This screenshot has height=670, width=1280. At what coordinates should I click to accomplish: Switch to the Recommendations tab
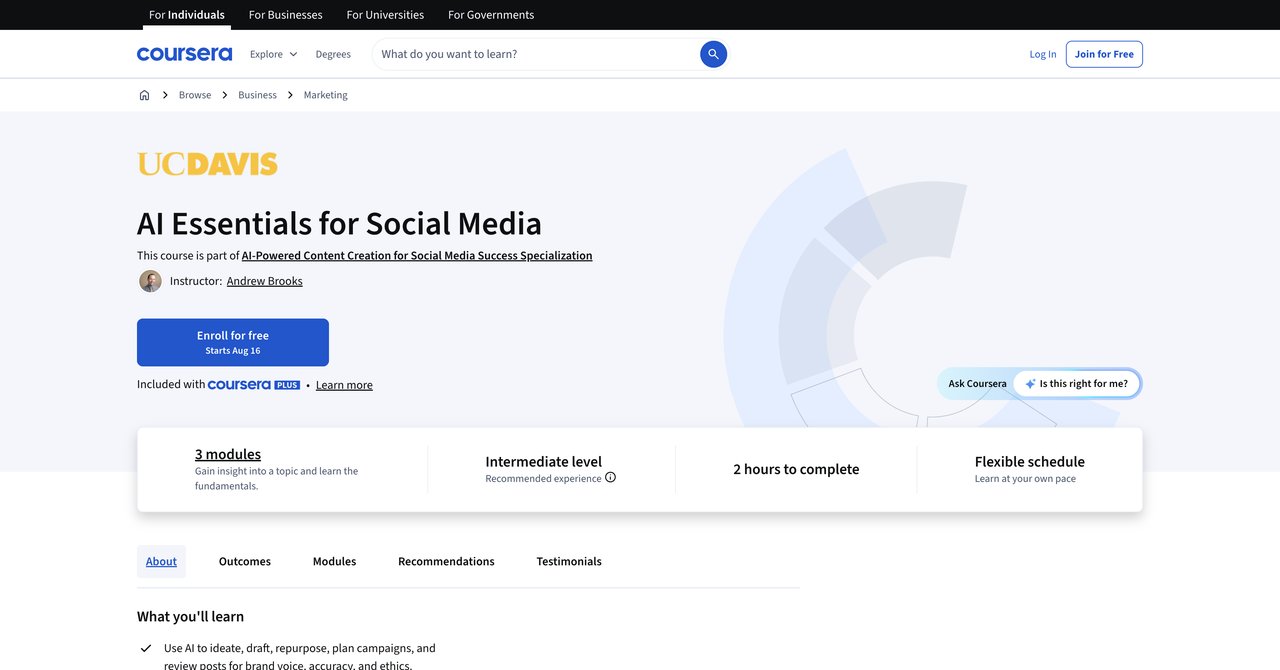coord(446,561)
